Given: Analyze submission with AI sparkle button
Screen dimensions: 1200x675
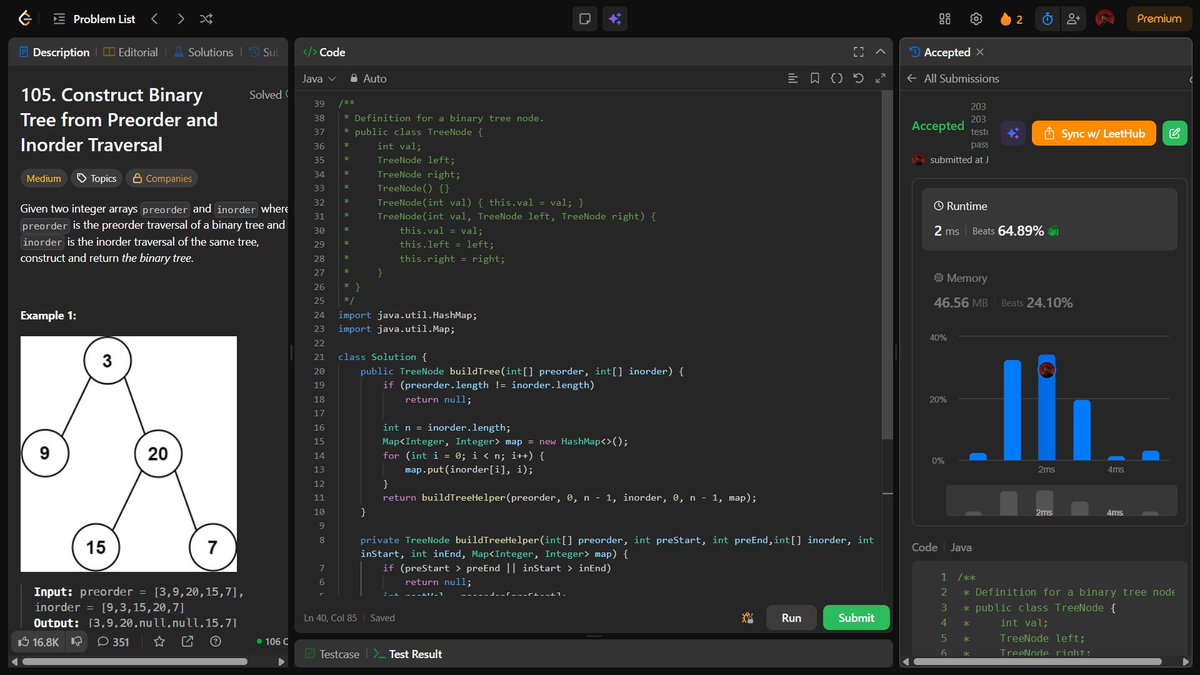Looking at the screenshot, I should [x=1012, y=133].
